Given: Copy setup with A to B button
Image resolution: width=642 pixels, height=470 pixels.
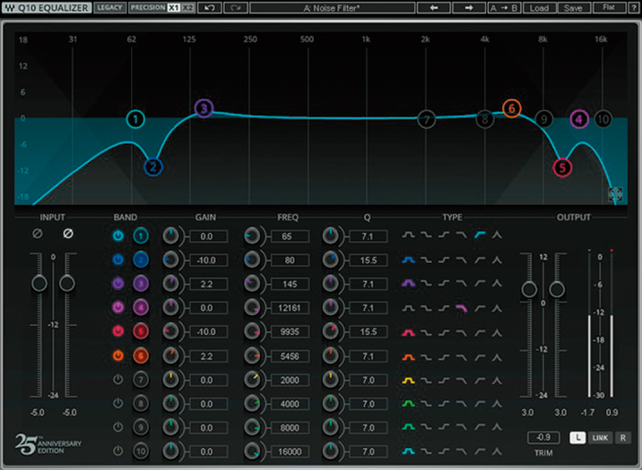Looking at the screenshot, I should point(504,8).
